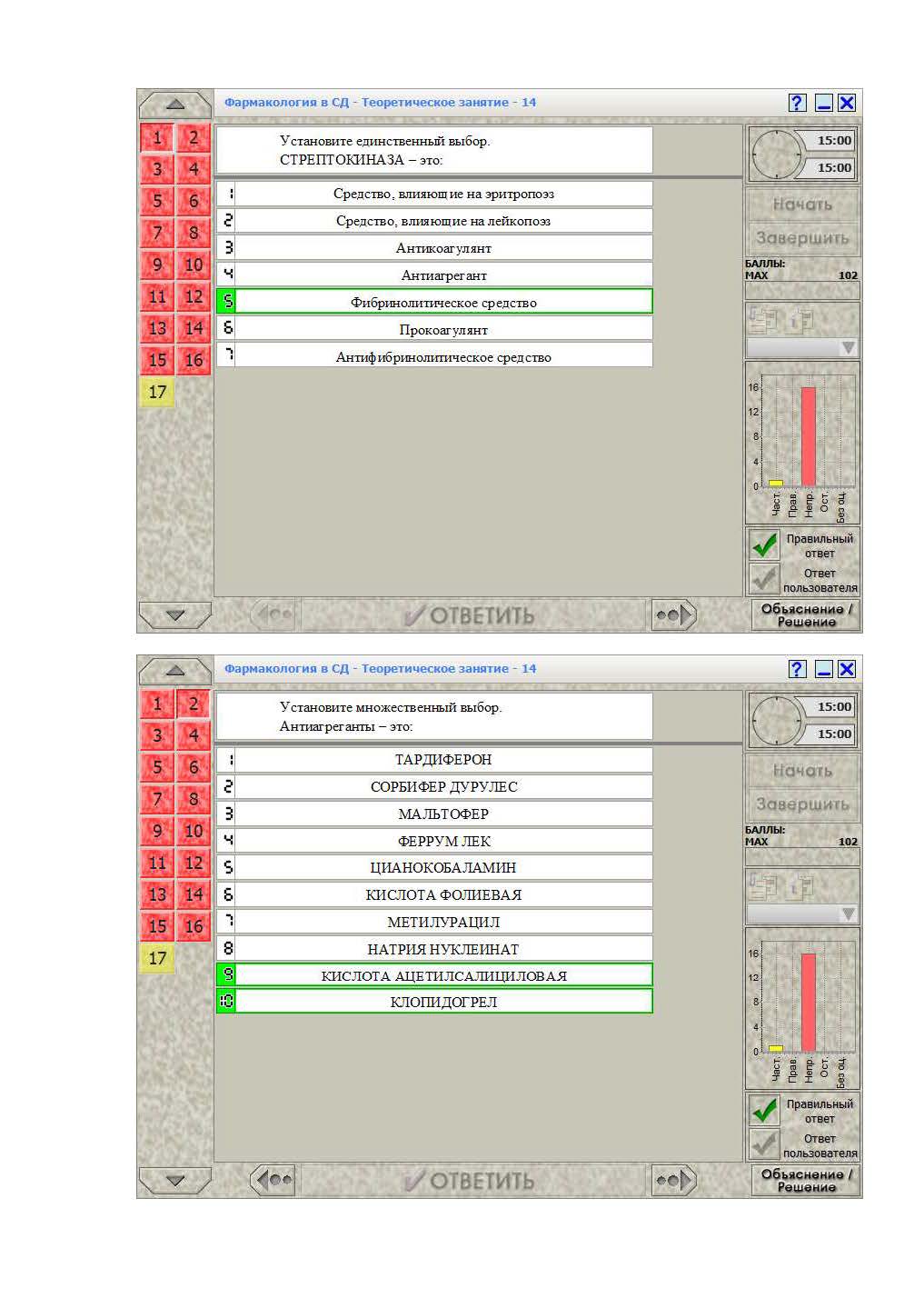The width and height of the screenshot is (924, 1308).
Task: Toggle 'Ответ пользователя' checkmark in Антиагреганты window
Action: (x=764, y=1144)
